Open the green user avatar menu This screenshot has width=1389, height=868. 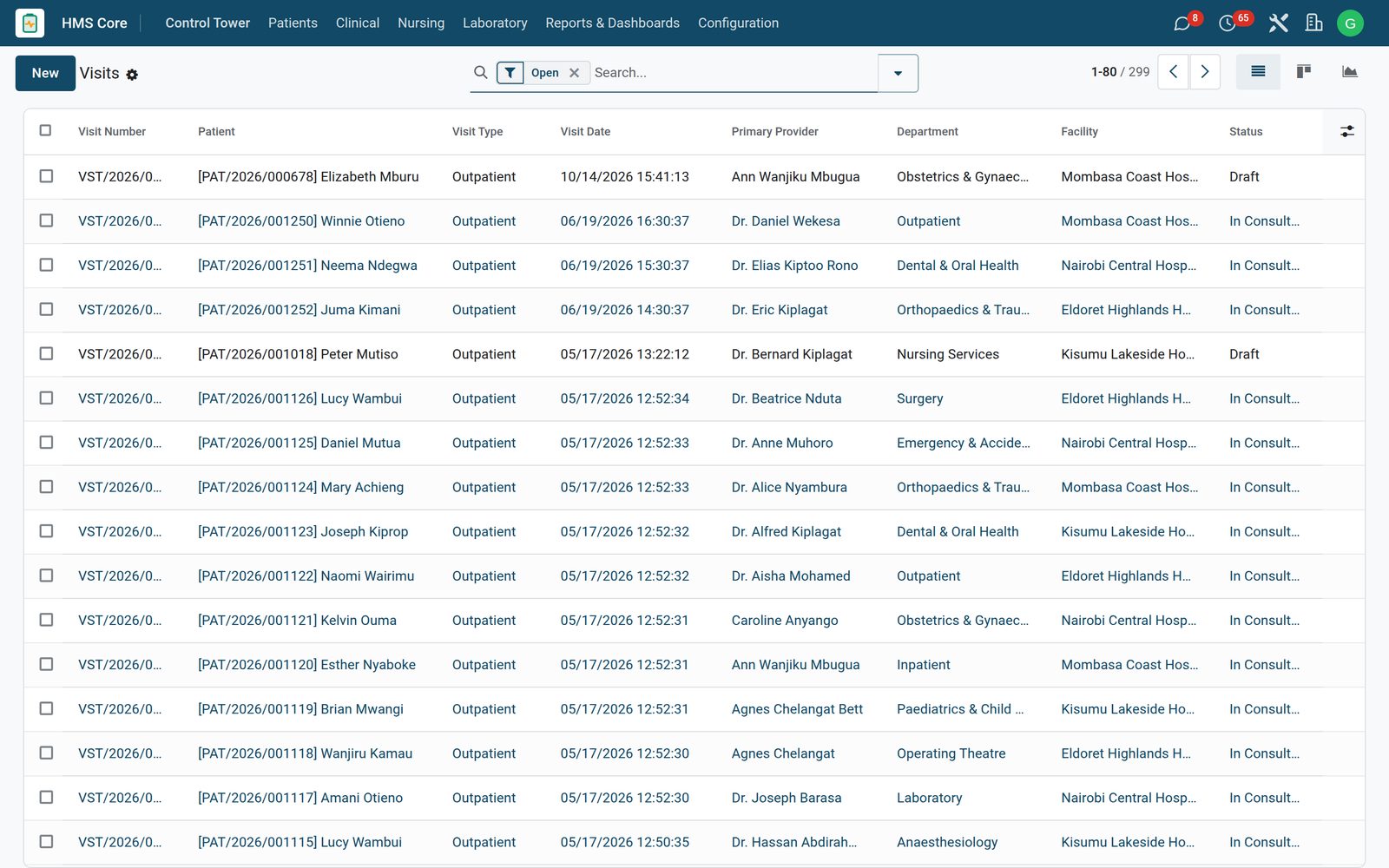click(1350, 23)
